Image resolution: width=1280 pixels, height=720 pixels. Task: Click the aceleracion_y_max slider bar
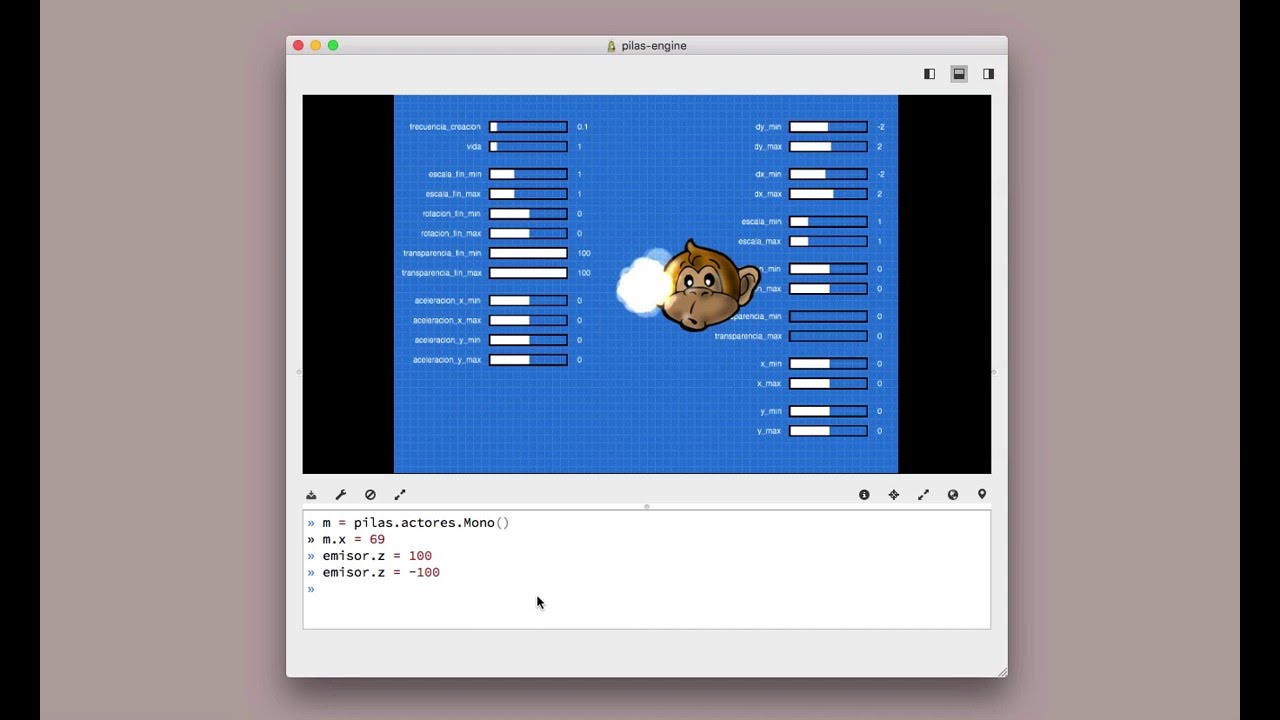click(x=528, y=360)
